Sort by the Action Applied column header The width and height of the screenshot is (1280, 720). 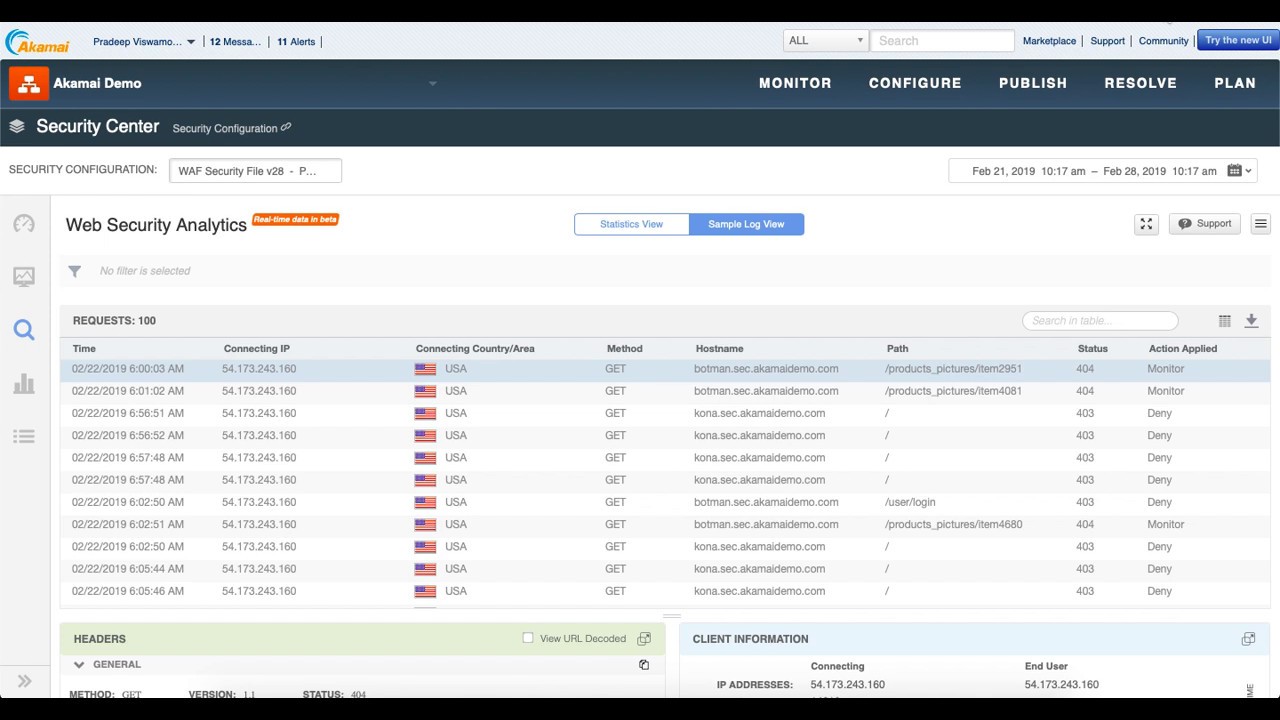pos(1183,349)
